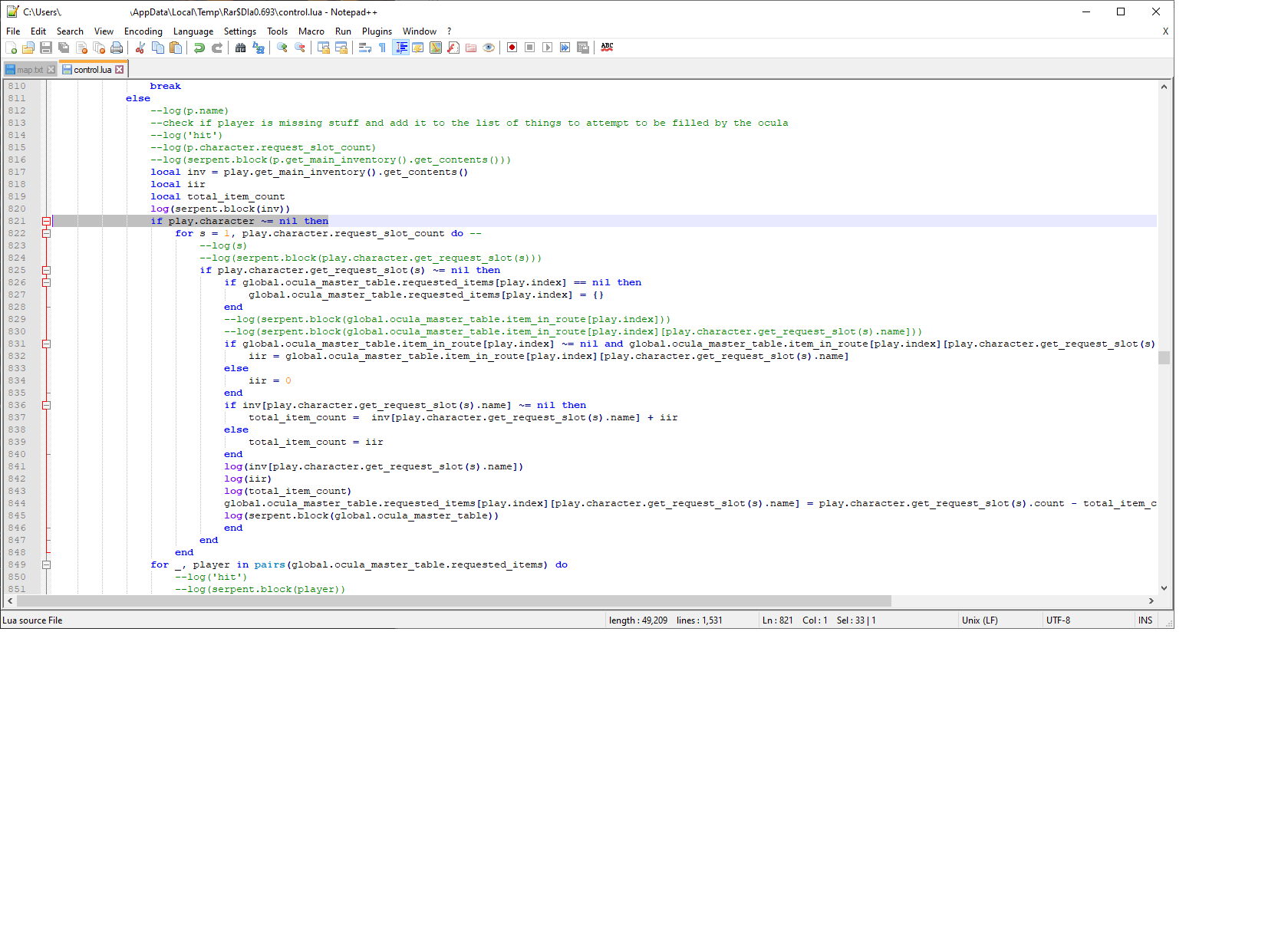The image size is (1288, 928).
Task: Toggle spell check ABC icon
Action: (x=607, y=48)
